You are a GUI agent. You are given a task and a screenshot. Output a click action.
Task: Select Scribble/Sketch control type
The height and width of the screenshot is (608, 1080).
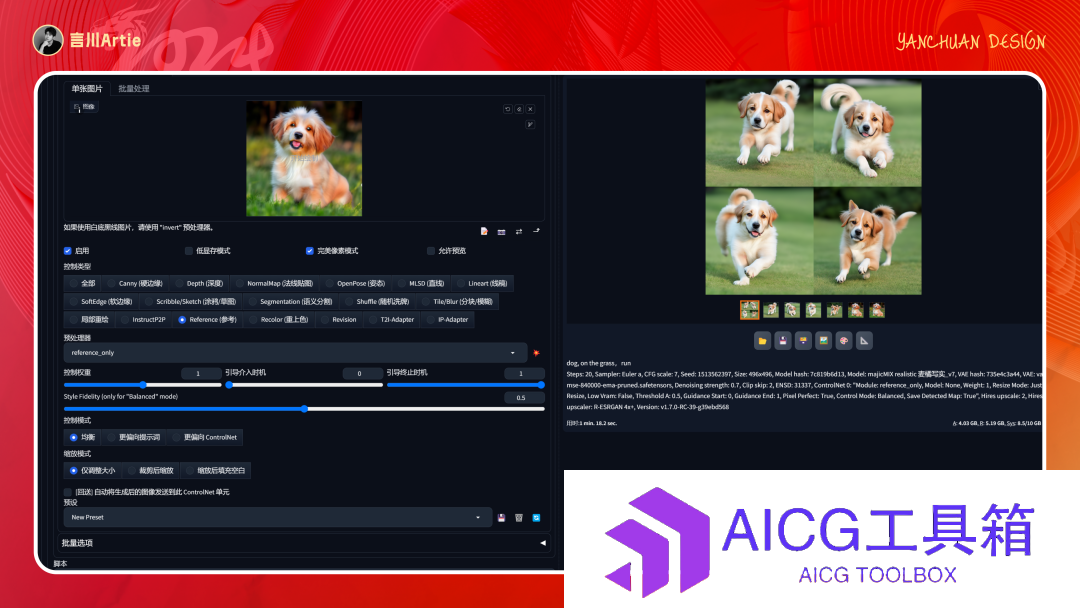pyautogui.click(x=190, y=302)
